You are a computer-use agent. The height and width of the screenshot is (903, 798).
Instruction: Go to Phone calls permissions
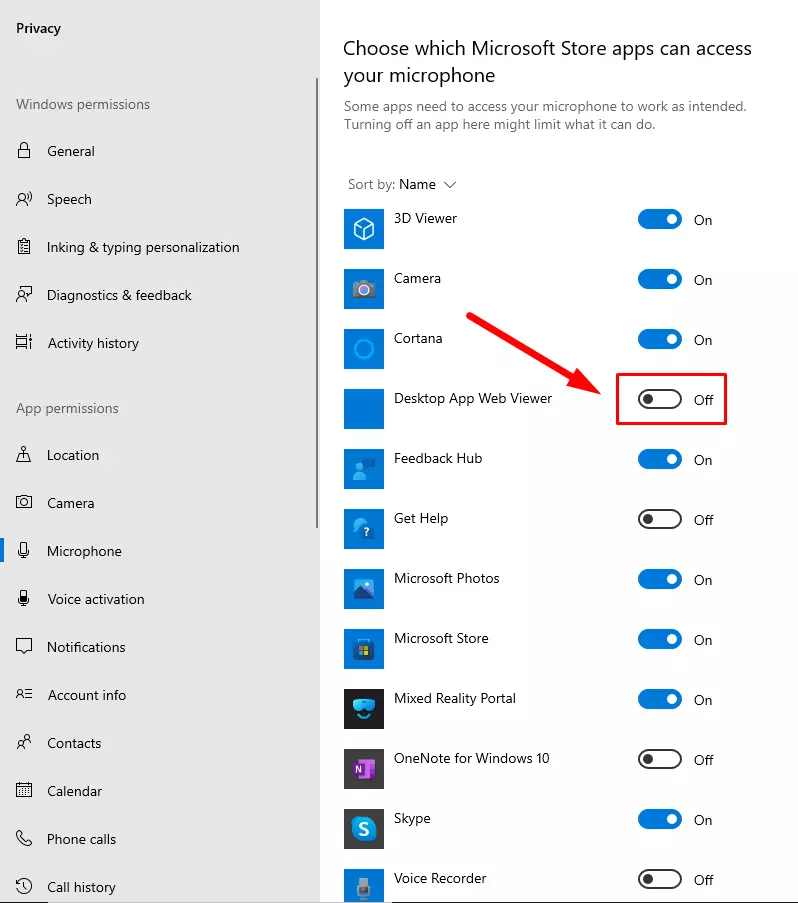pos(81,839)
